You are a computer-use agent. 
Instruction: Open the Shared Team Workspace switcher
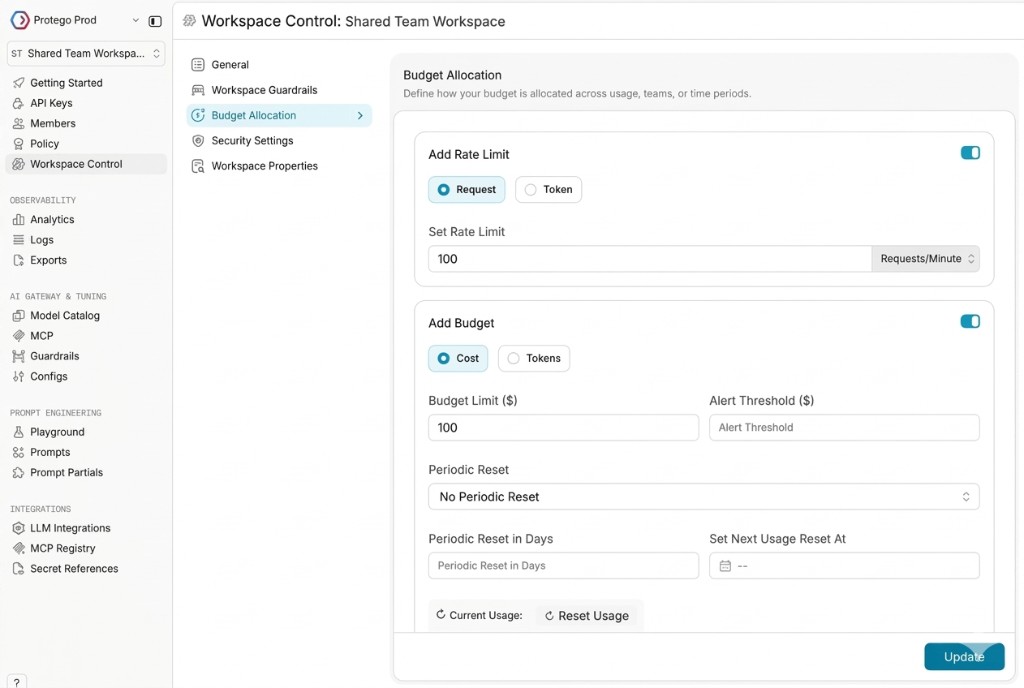pyautogui.click(x=86, y=54)
